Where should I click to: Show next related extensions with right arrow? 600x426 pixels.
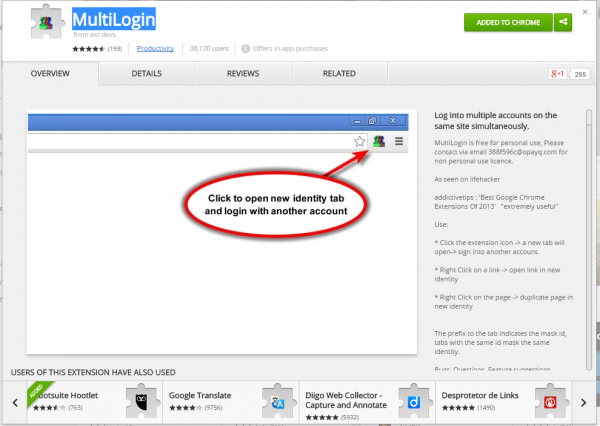point(584,403)
